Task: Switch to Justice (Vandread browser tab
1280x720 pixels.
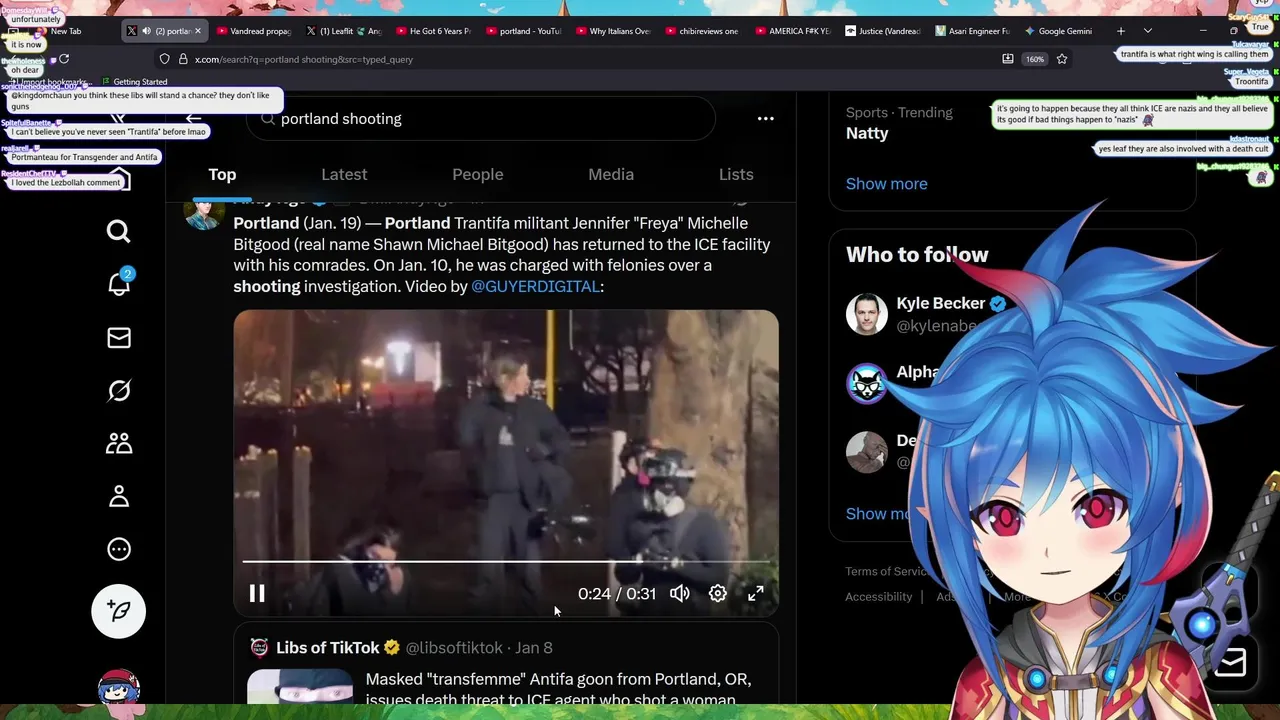Action: coord(884,31)
